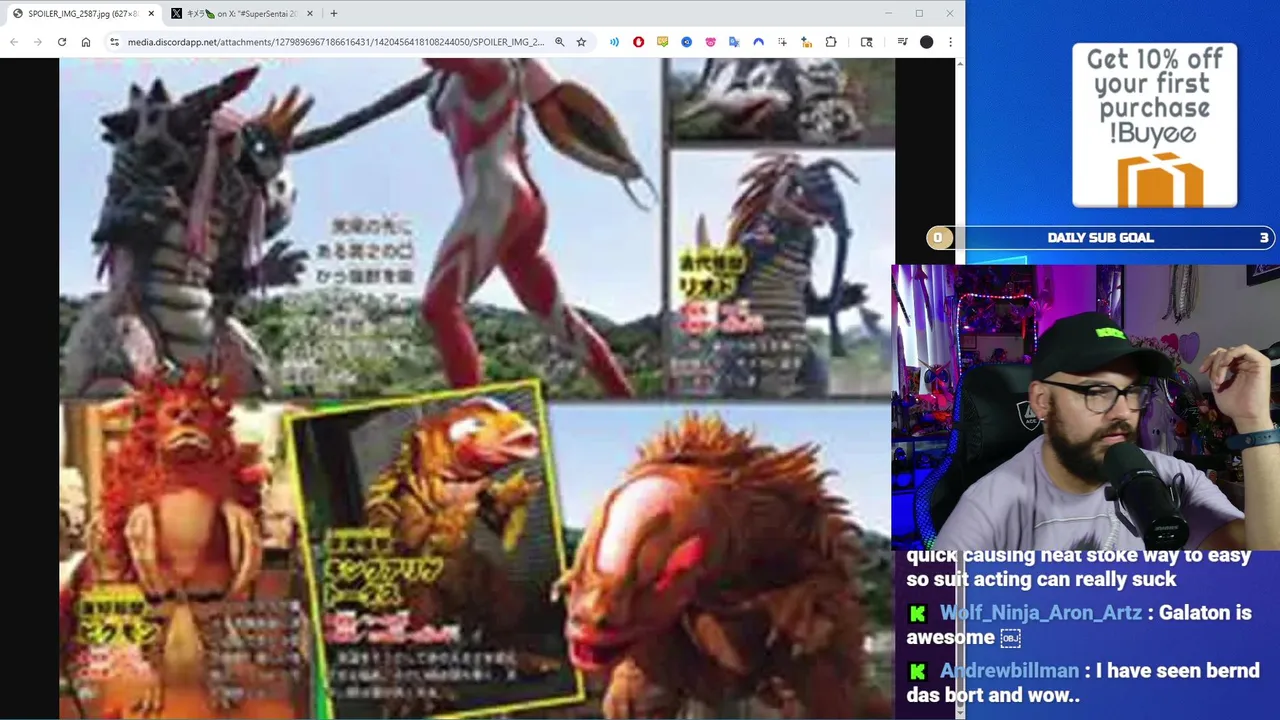Screen dimensions: 1280x720
Task: Open the blue arc-shaped extension icon
Action: point(759,42)
